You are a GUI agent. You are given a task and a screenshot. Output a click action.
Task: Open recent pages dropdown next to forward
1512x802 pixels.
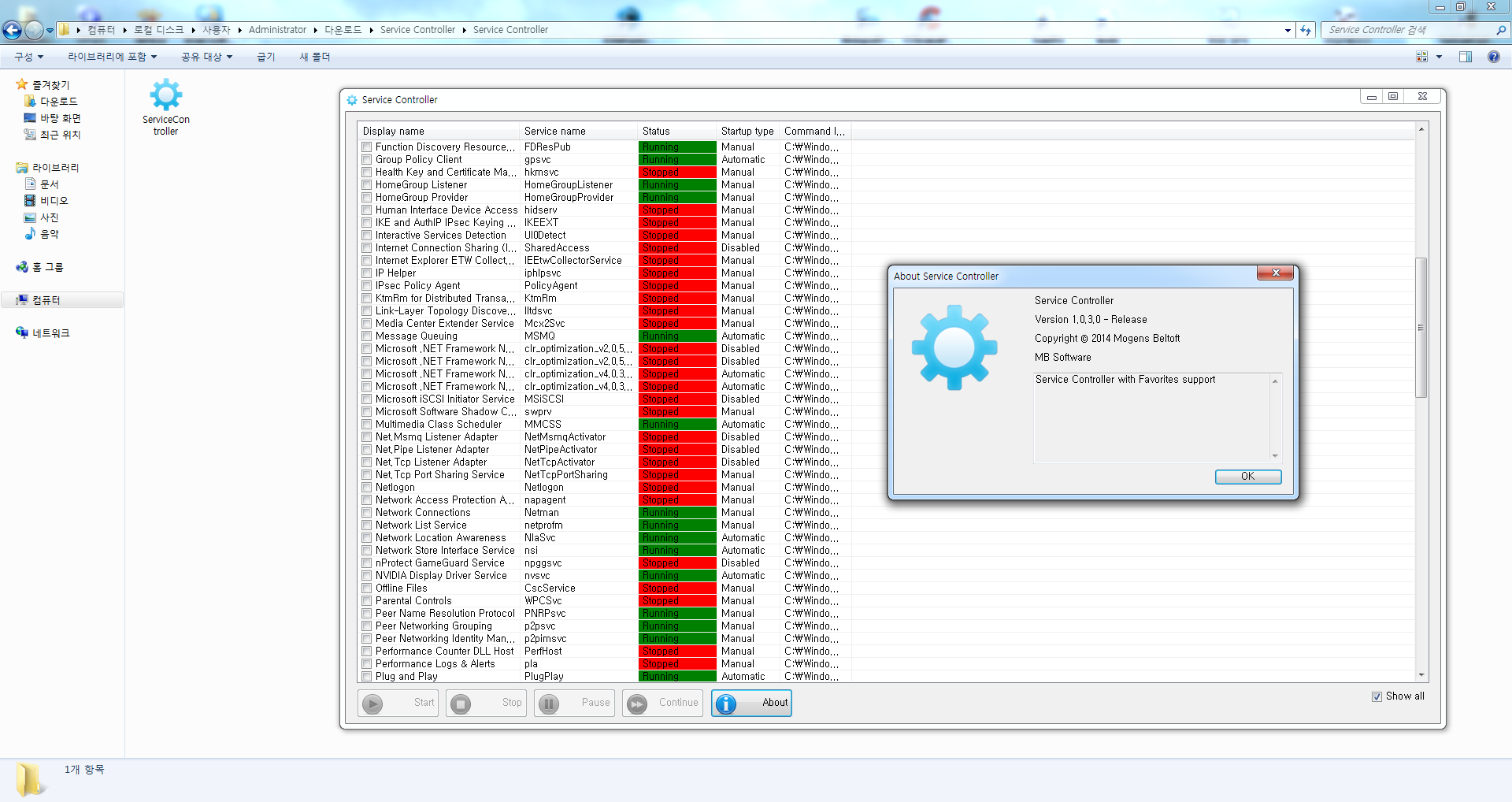(50, 30)
